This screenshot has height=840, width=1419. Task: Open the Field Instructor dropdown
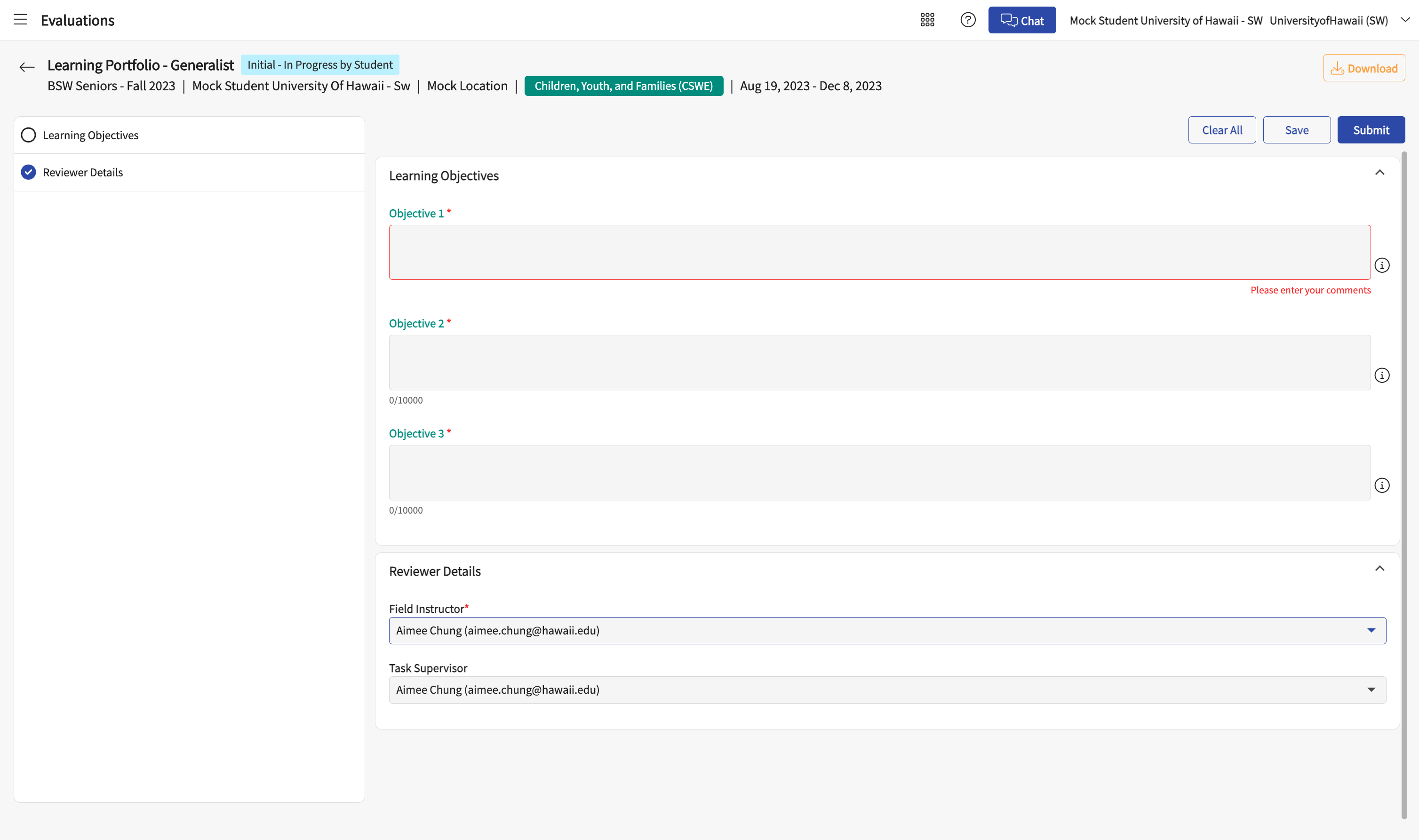coord(887,631)
